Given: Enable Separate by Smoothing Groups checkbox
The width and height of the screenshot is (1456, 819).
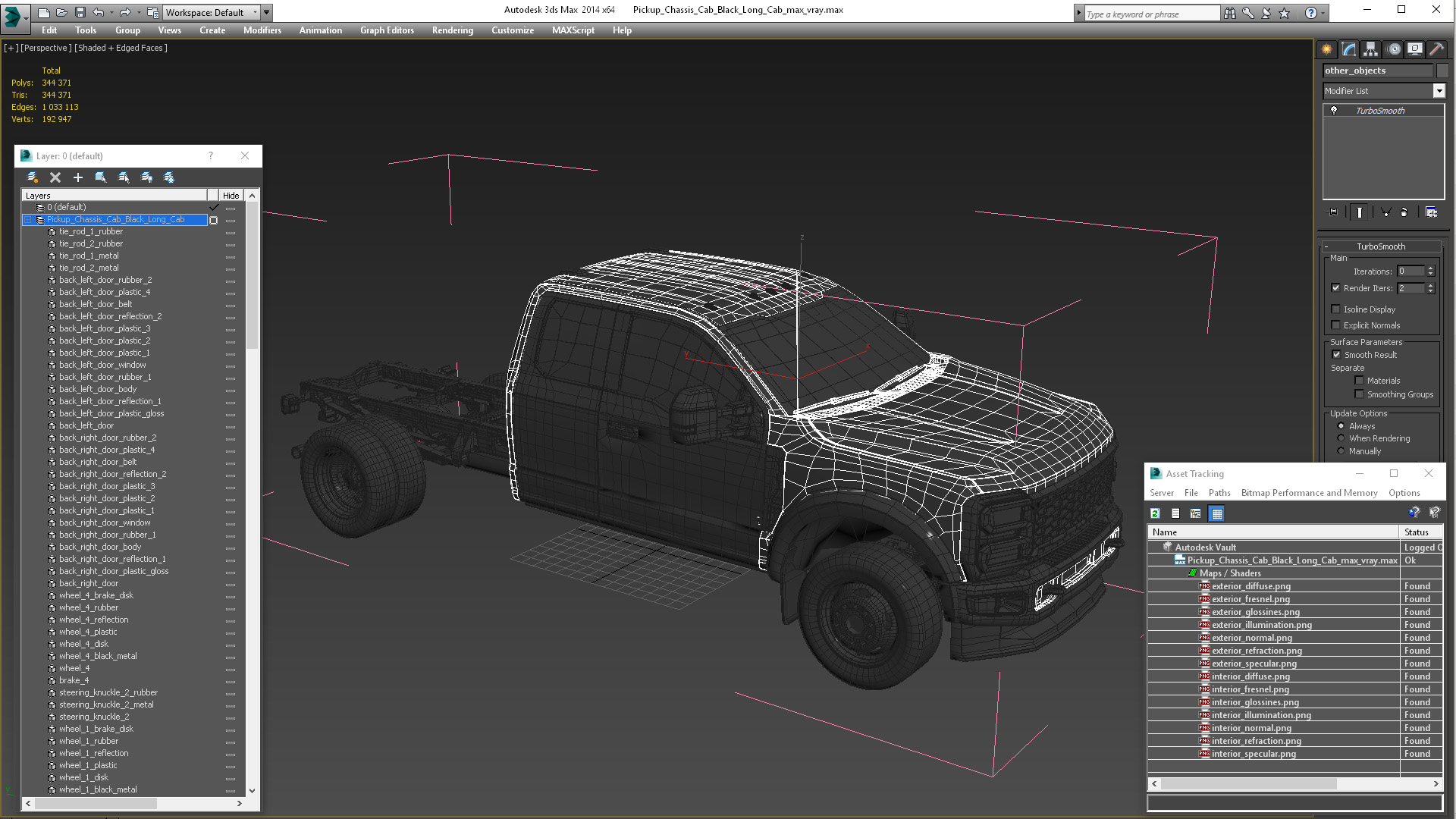Looking at the screenshot, I should point(1359,394).
